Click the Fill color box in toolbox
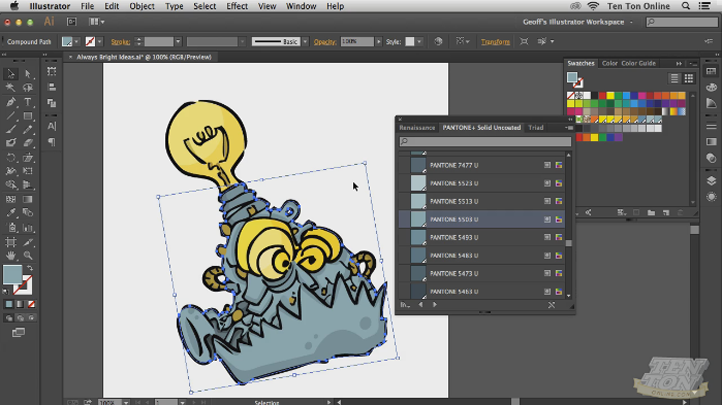 (x=12, y=274)
